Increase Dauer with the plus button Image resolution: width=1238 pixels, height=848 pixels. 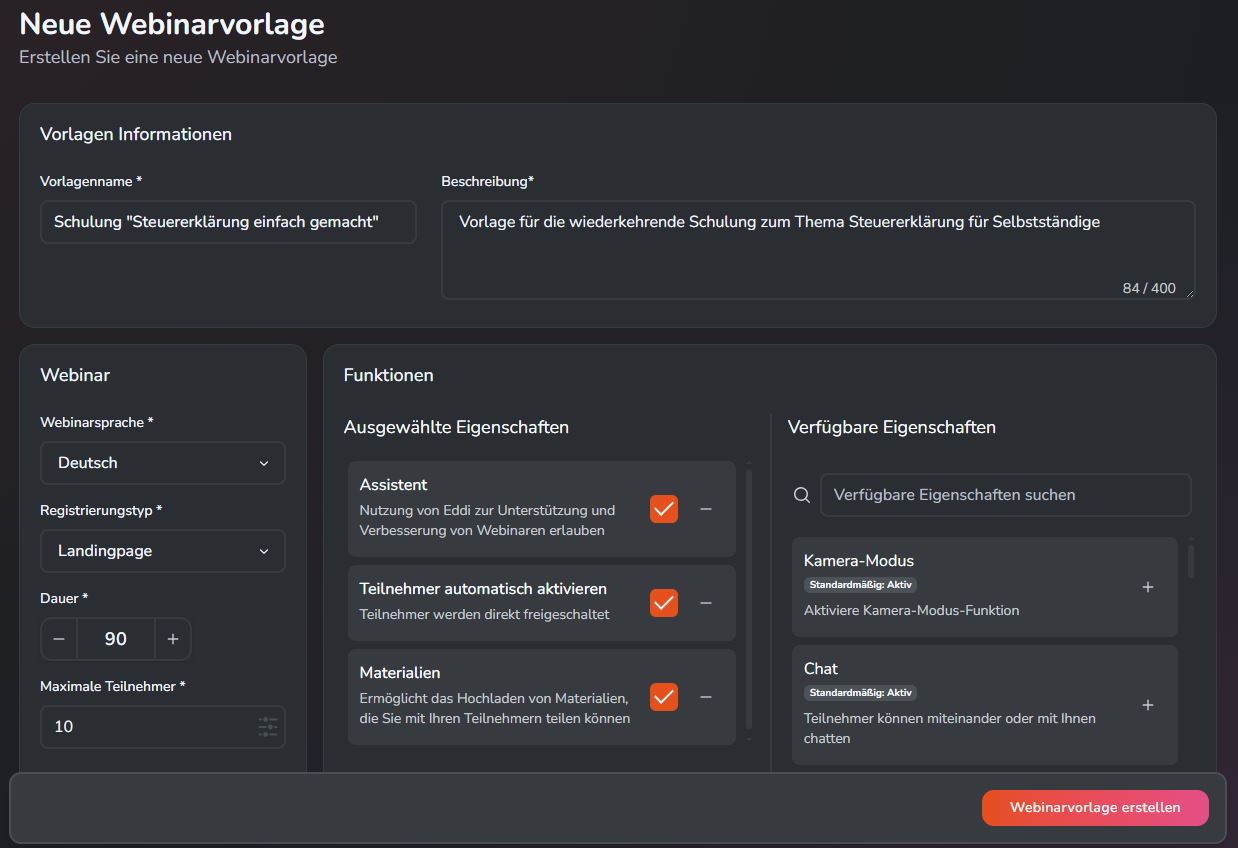click(172, 639)
